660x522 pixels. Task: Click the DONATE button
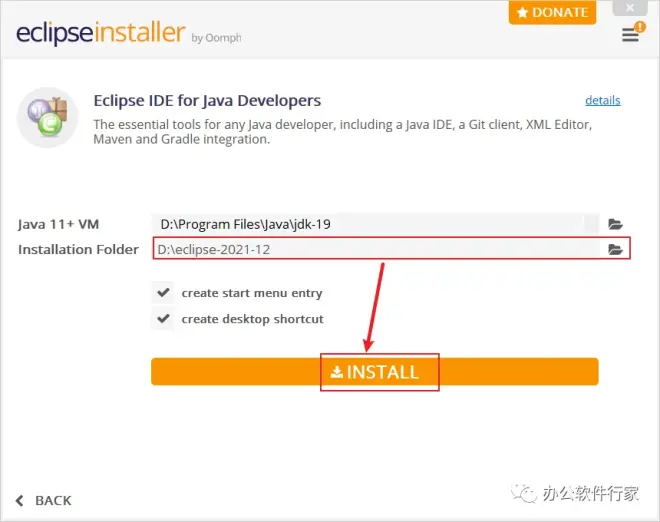click(552, 12)
